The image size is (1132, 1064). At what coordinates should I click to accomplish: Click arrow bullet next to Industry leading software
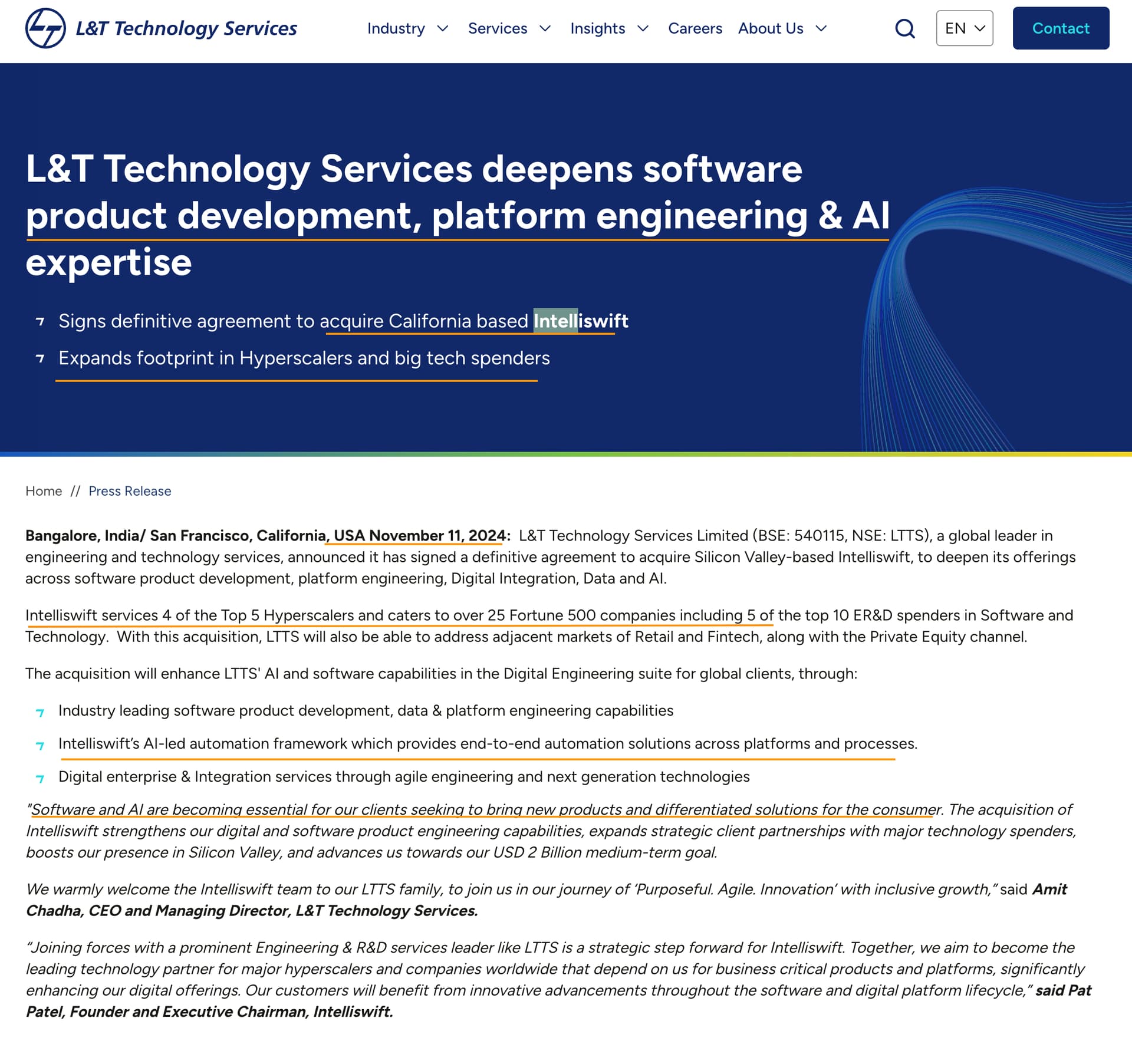pyautogui.click(x=40, y=712)
